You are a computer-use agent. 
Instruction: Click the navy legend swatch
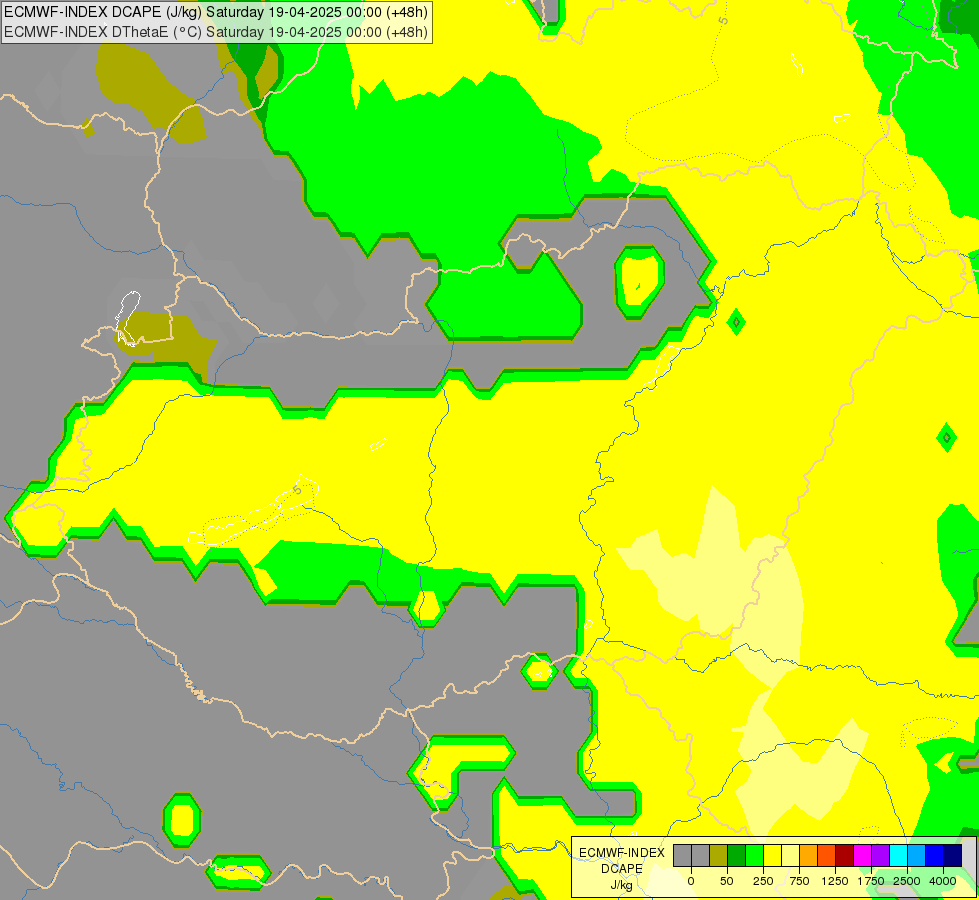click(953, 855)
